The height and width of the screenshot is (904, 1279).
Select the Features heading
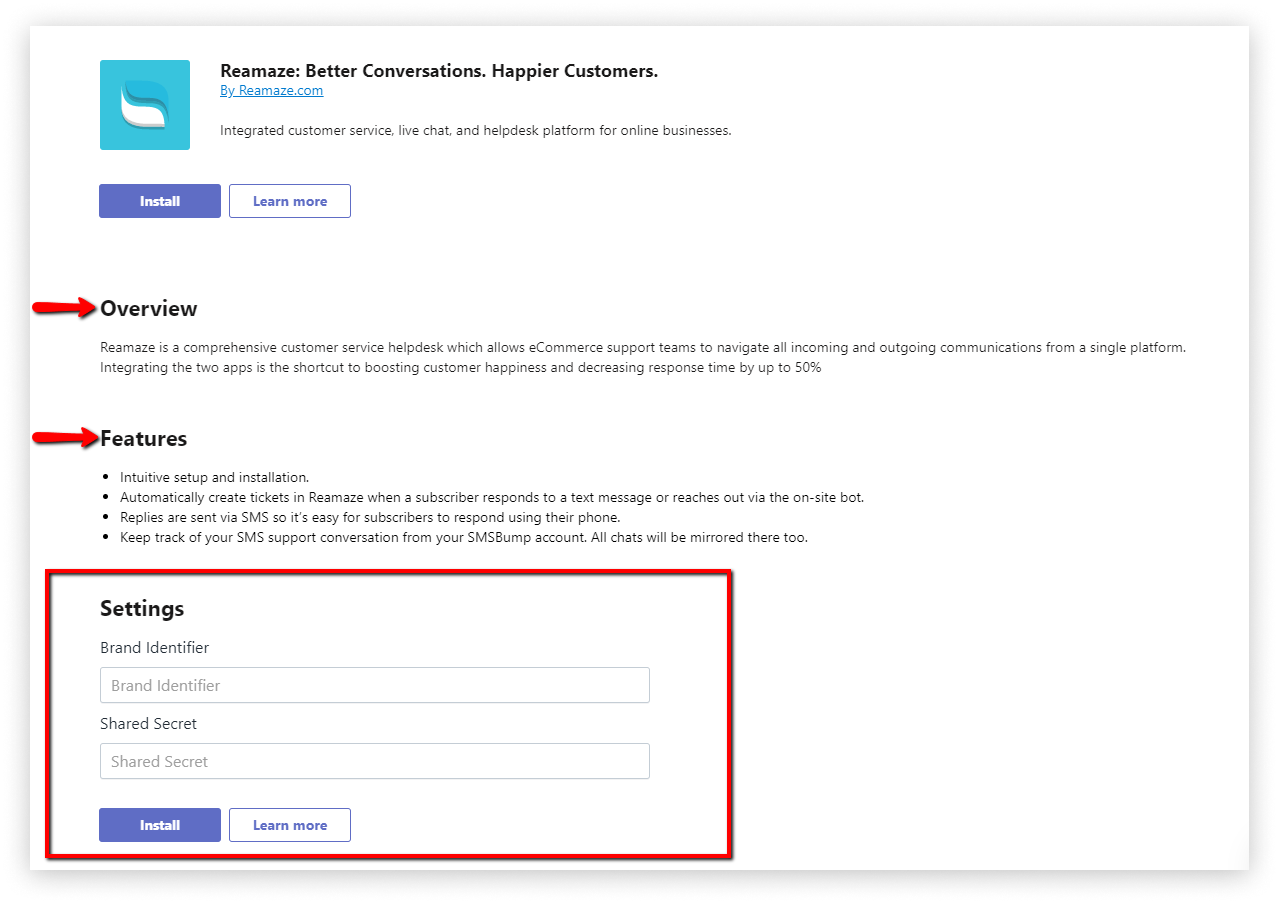144,438
